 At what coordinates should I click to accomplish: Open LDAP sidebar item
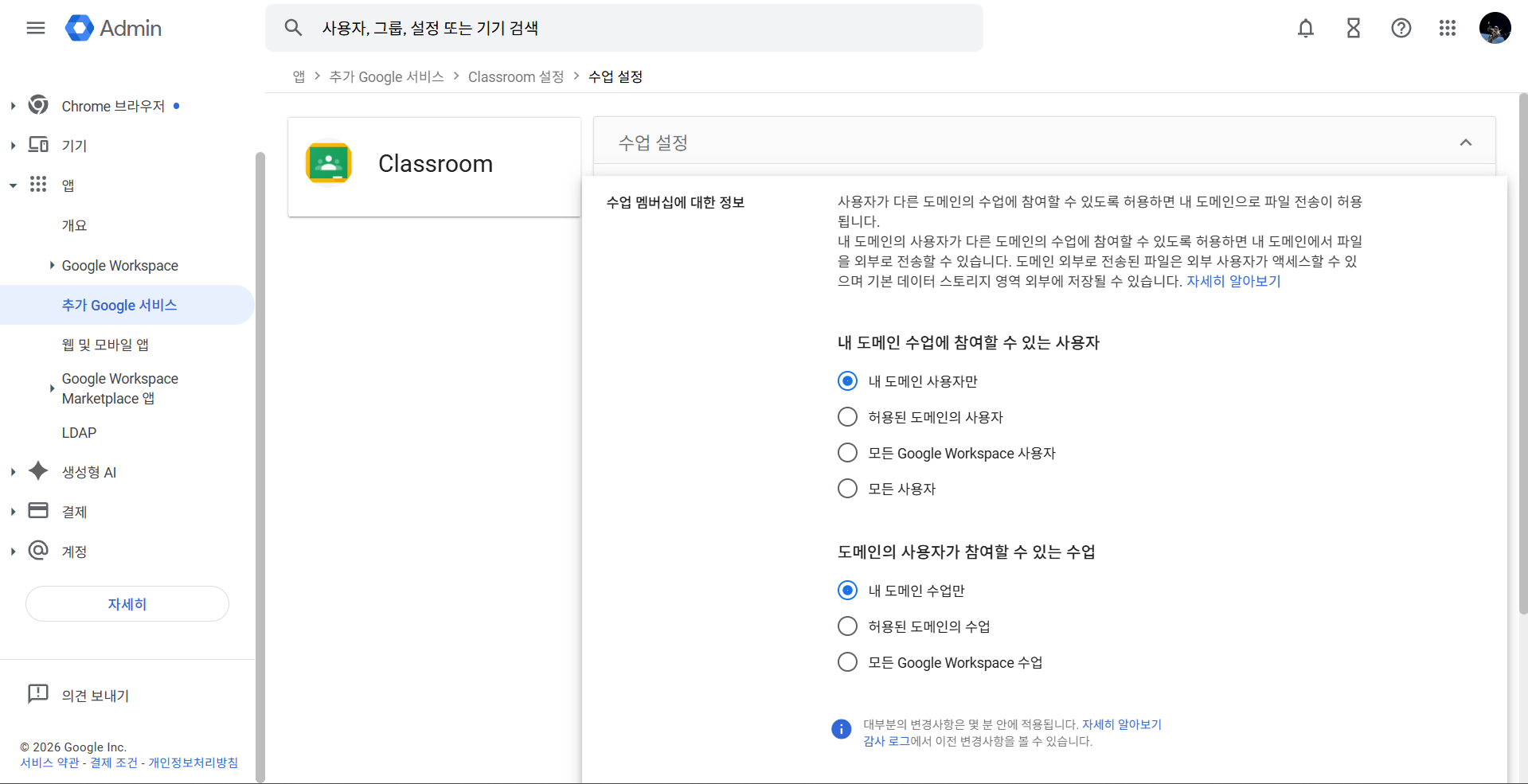coord(79,433)
